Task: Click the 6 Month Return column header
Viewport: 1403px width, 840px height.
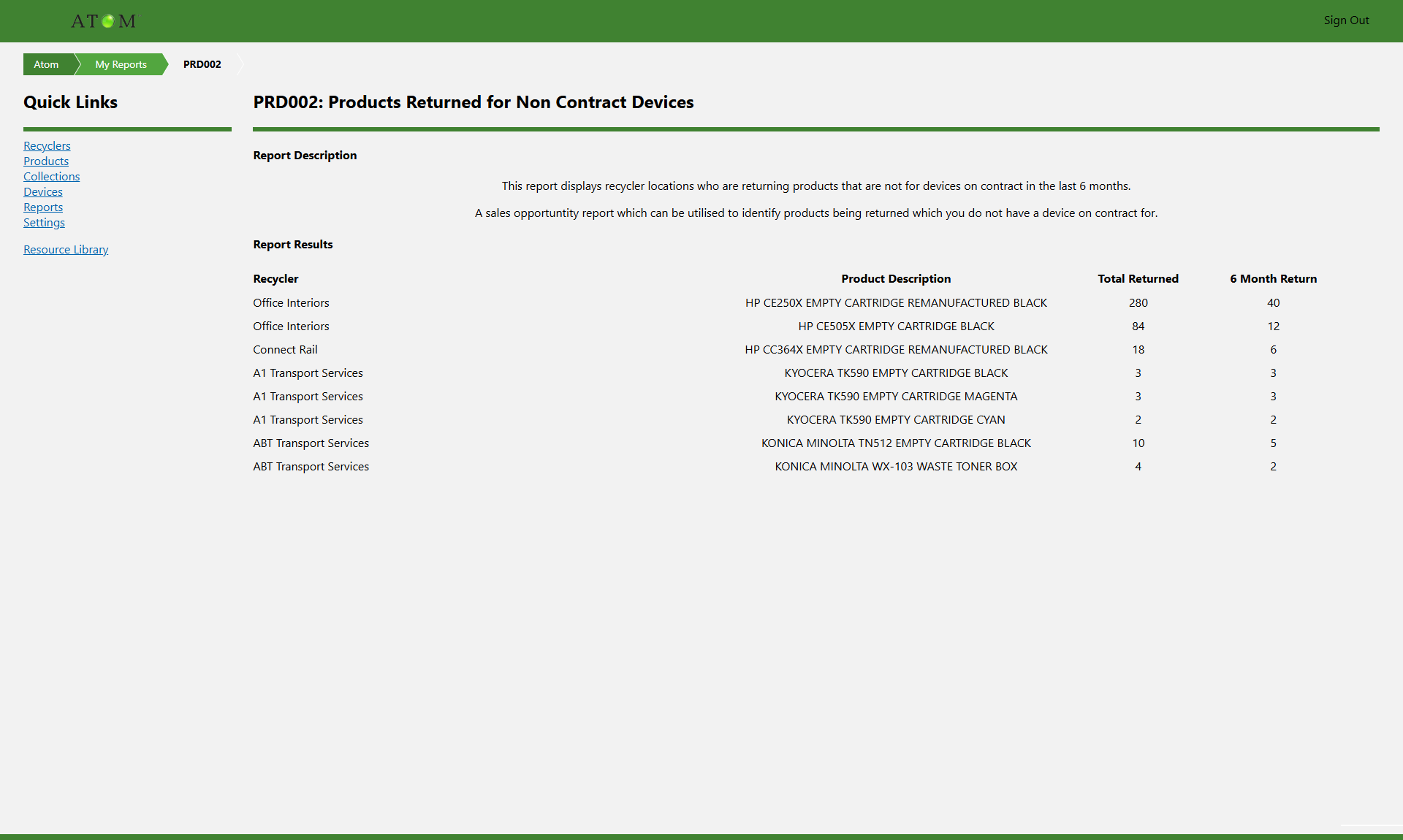Action: (1273, 278)
